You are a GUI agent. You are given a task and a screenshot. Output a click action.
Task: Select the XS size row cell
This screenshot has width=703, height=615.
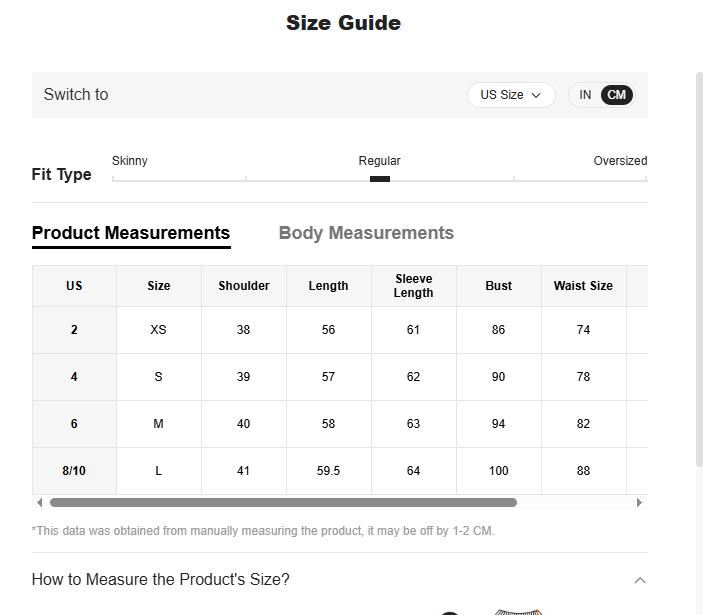(158, 330)
